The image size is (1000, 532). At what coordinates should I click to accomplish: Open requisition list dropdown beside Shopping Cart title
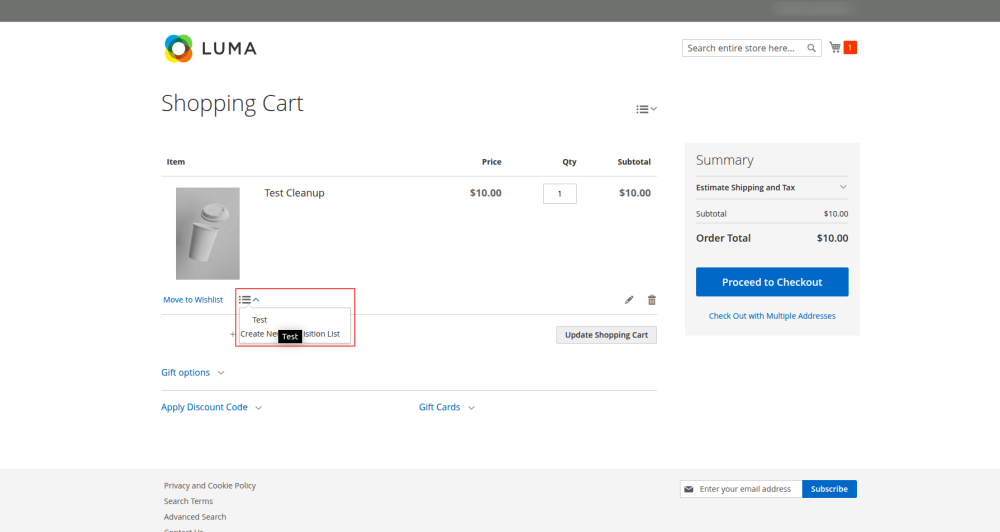pyautogui.click(x=646, y=109)
